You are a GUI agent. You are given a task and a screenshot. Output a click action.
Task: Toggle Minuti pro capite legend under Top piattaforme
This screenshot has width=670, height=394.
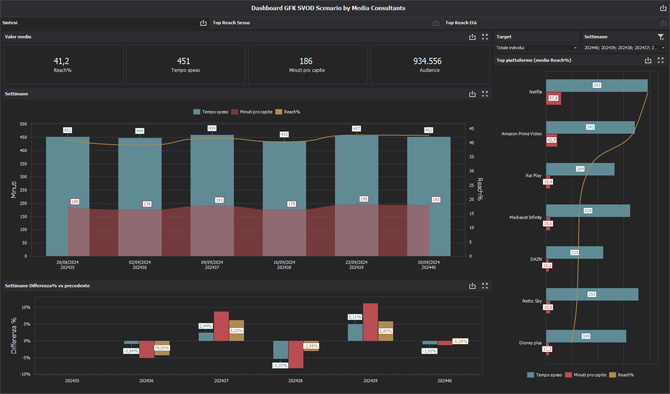(585, 375)
